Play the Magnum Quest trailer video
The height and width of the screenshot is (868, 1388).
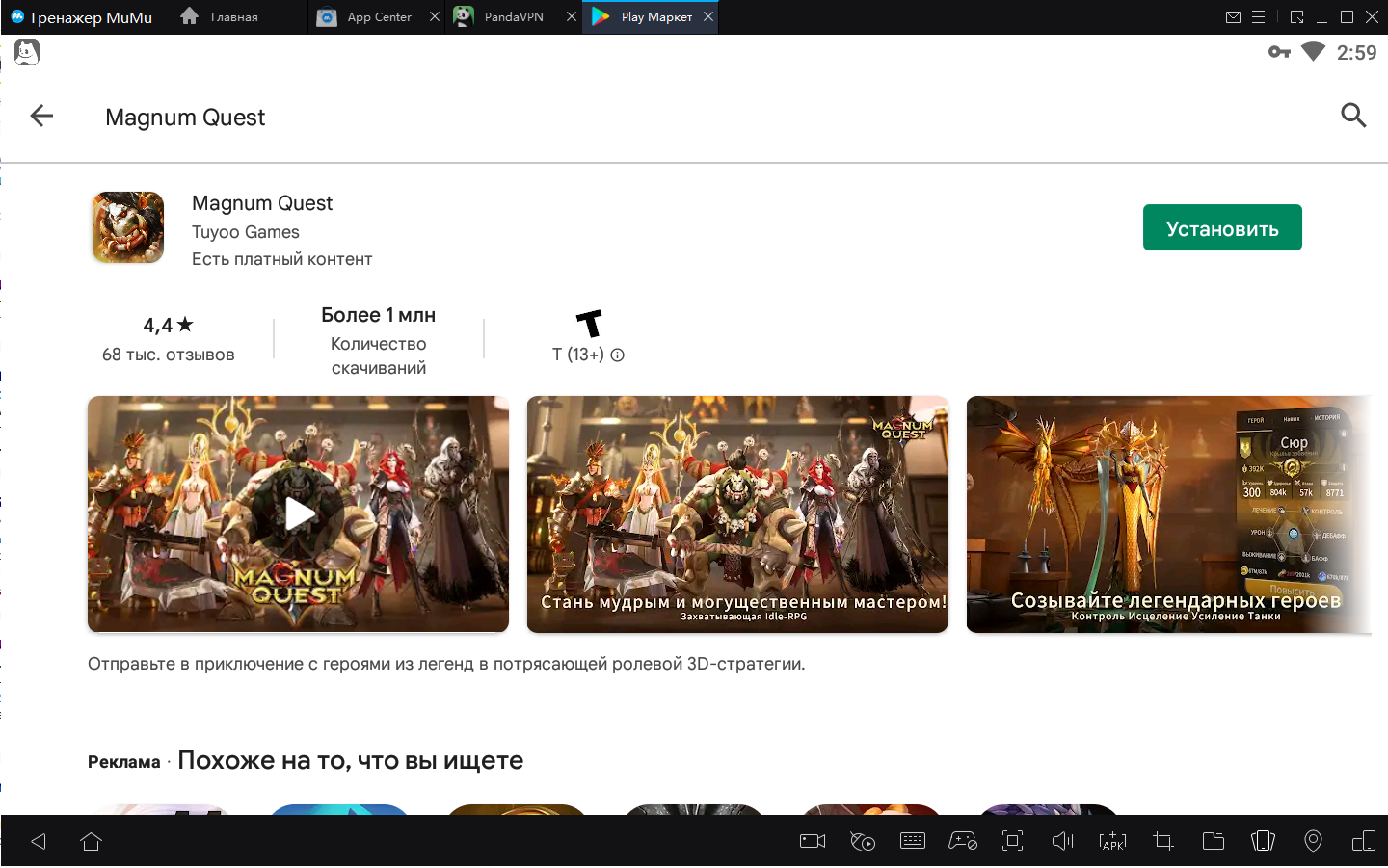299,514
